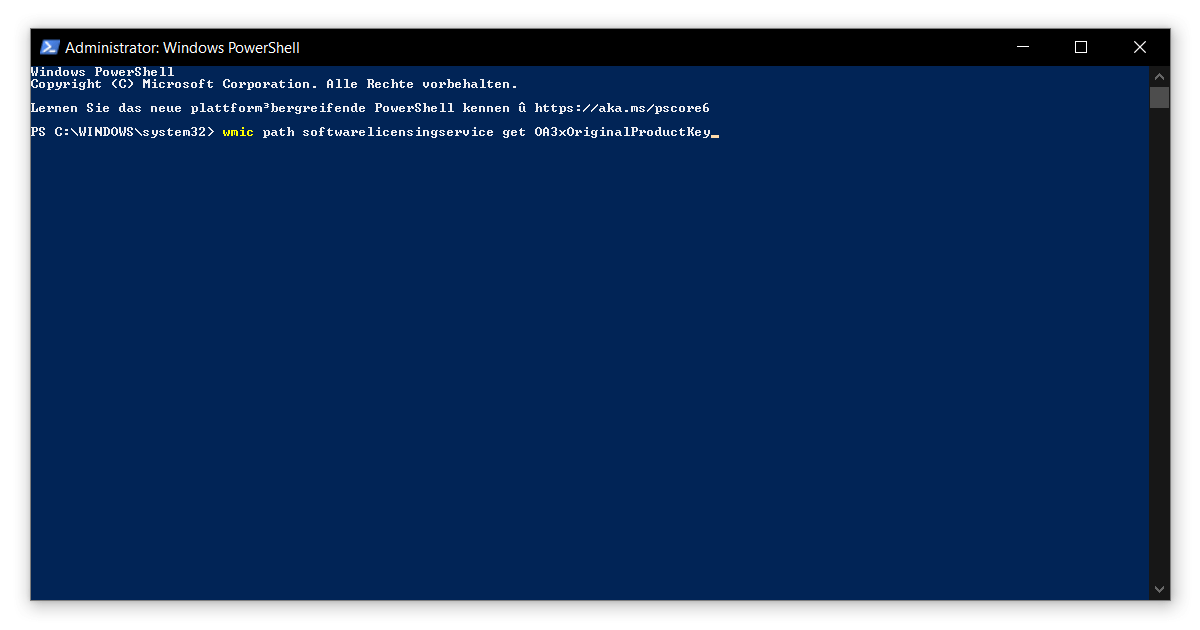Click the 'PS C:\WINDOWS\system32>' prompt
Screen dimensions: 1200x630
(x=122, y=132)
